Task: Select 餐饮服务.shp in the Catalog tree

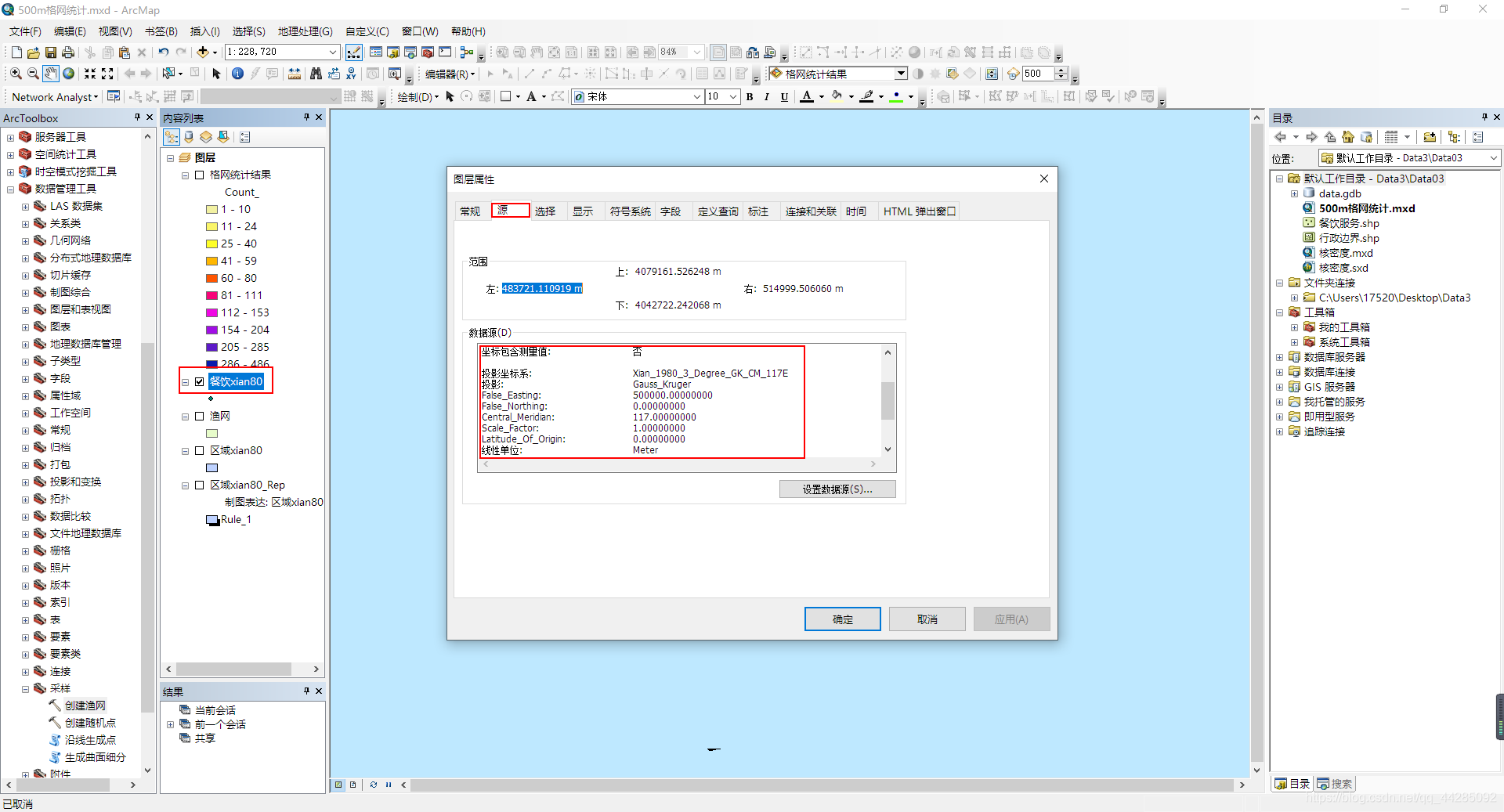Action: [x=1349, y=223]
